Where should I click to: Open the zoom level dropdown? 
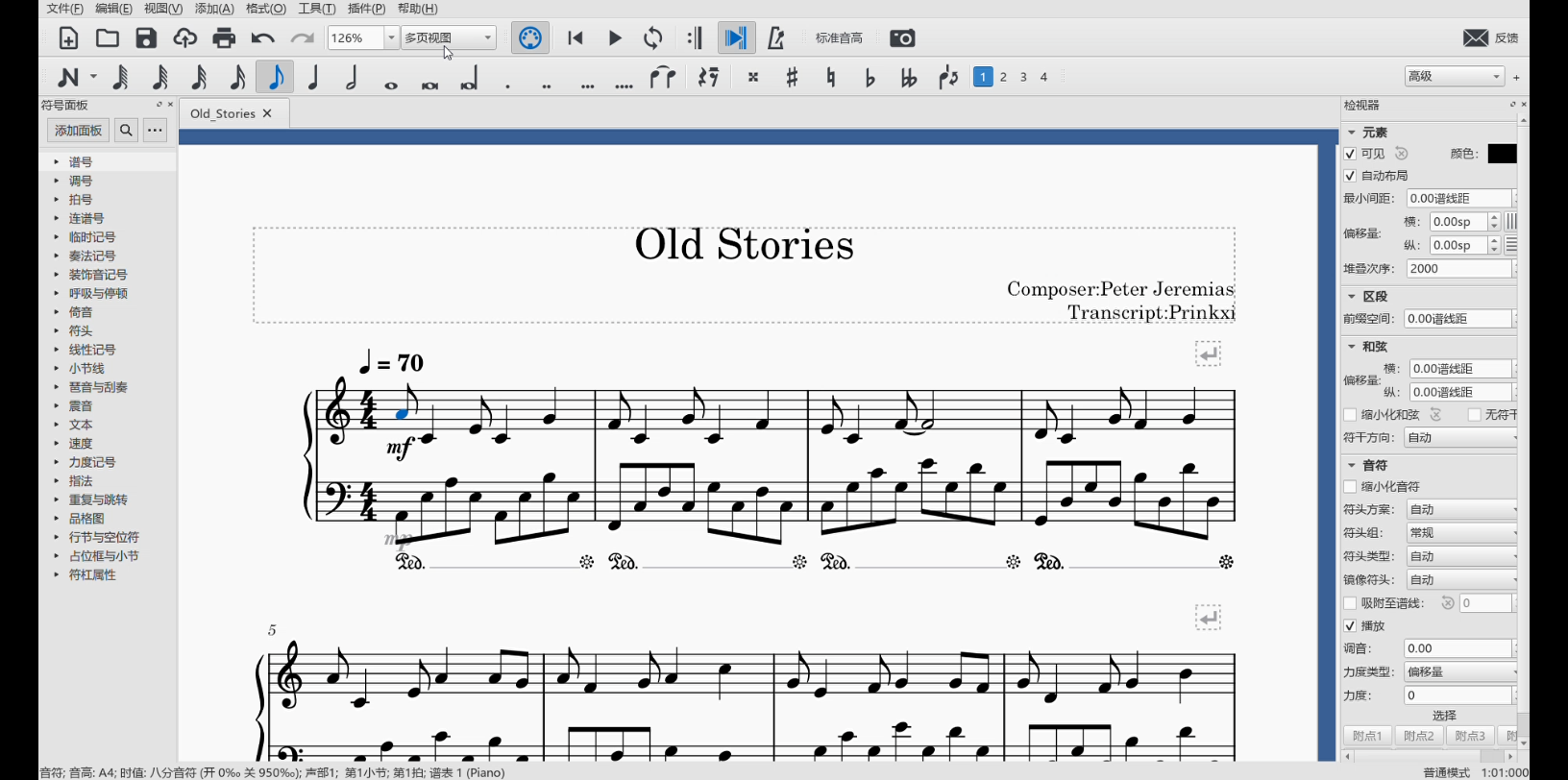click(x=391, y=38)
